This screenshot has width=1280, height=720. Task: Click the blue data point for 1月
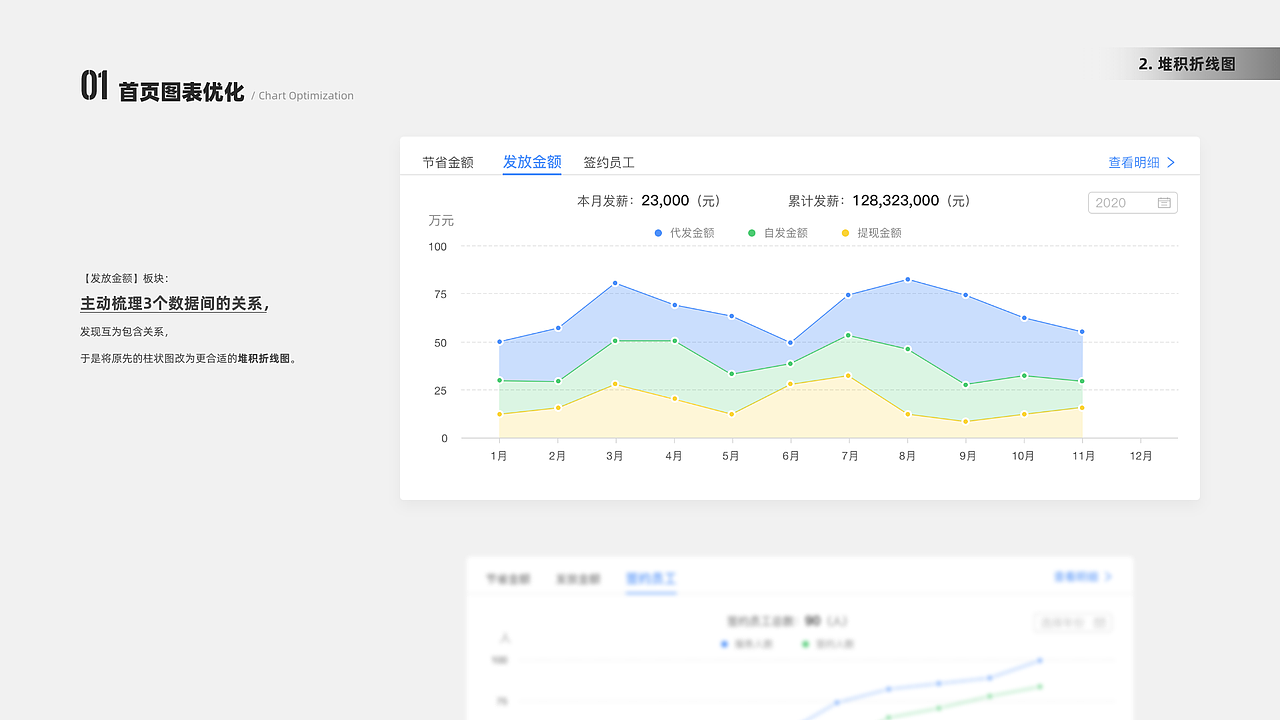coord(499,342)
